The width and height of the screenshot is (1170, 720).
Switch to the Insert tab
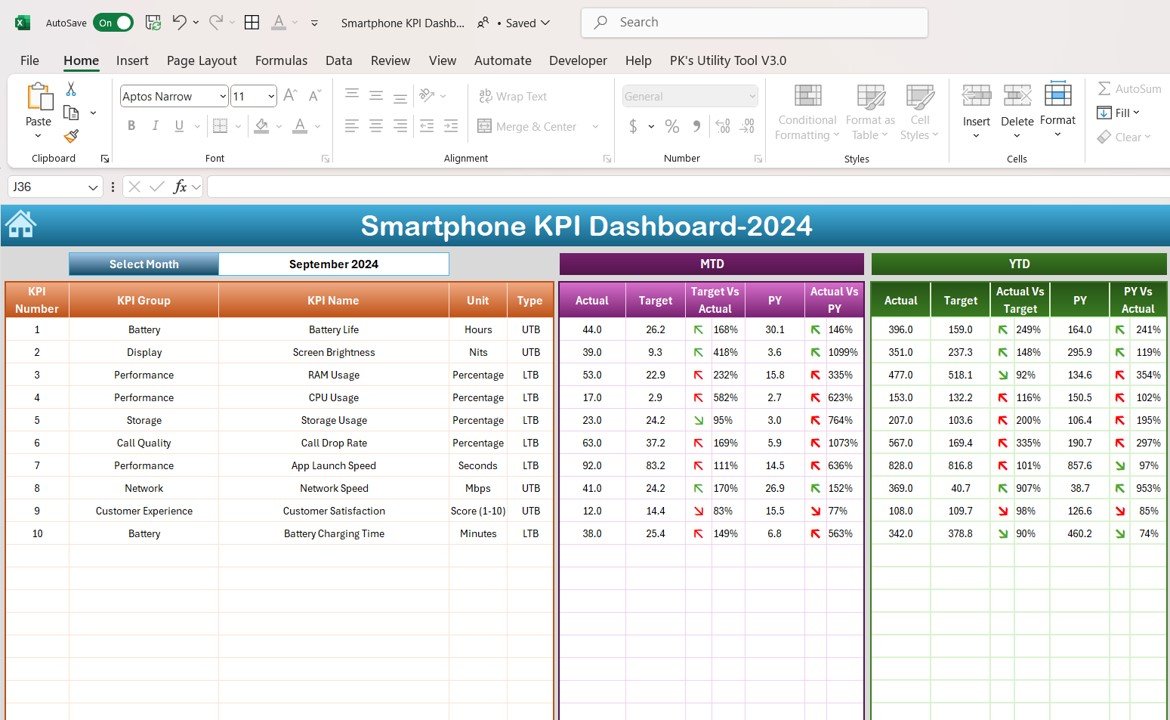click(x=132, y=60)
